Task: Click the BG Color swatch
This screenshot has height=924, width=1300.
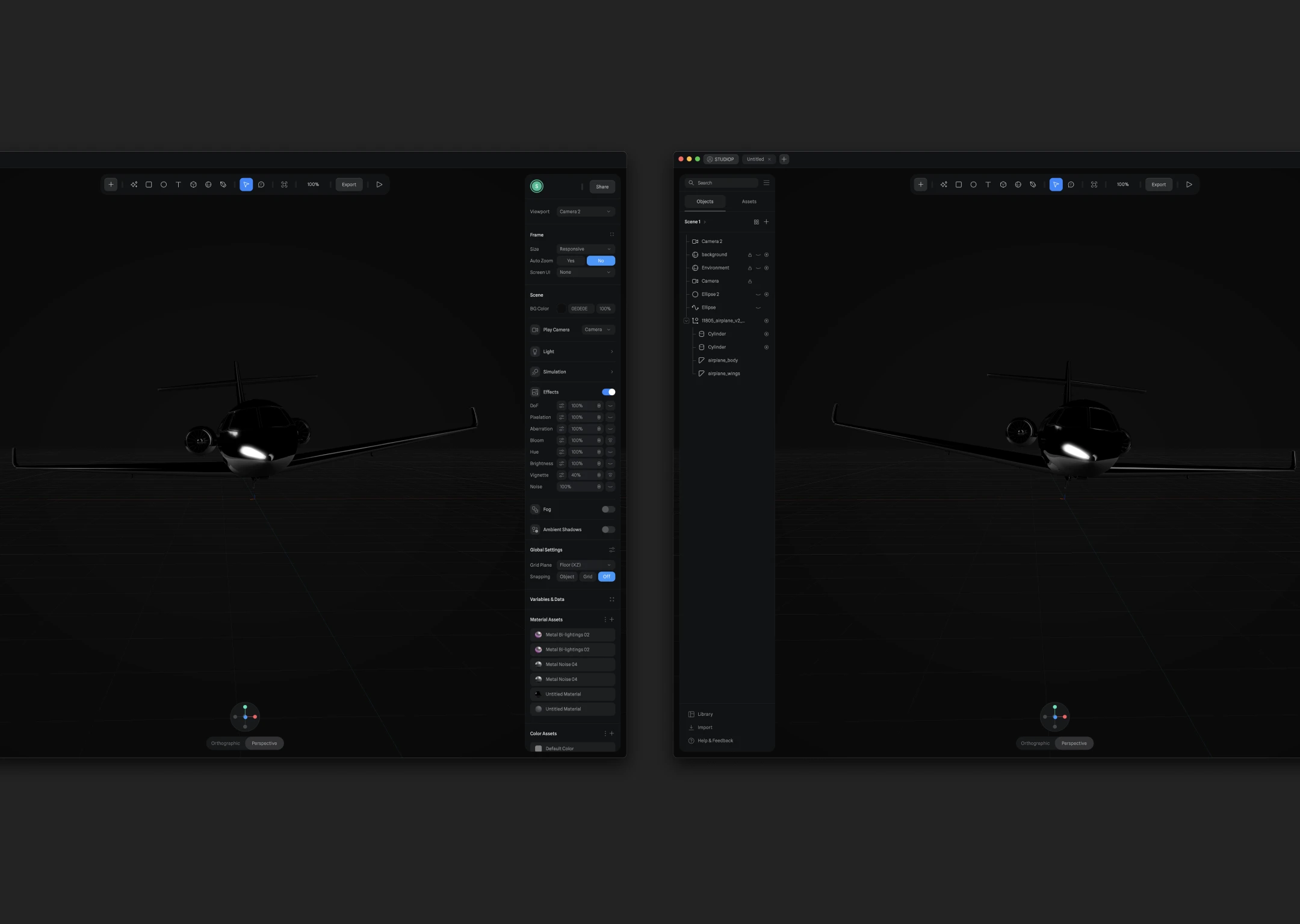Action: pos(562,309)
